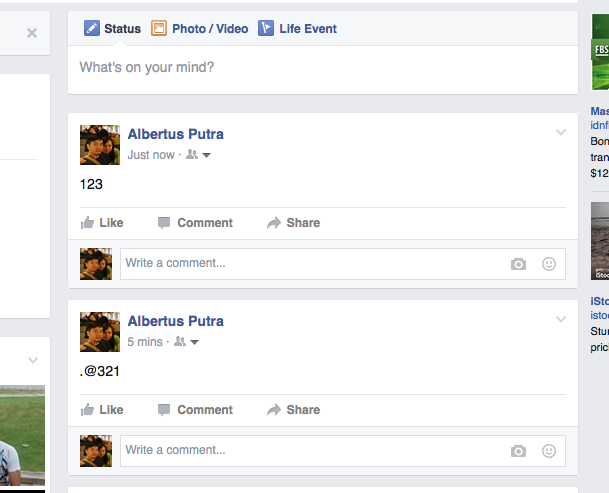Open the audience selector on the 5 mins post
This screenshot has height=493, width=609.
pos(186,342)
